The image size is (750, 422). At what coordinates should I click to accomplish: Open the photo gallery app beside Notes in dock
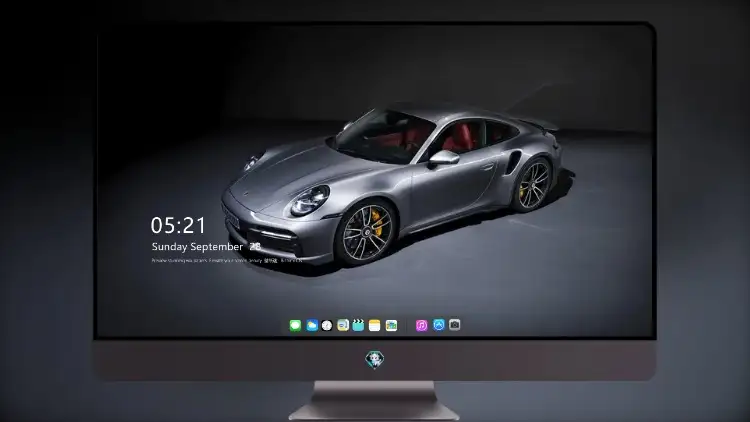coord(391,325)
